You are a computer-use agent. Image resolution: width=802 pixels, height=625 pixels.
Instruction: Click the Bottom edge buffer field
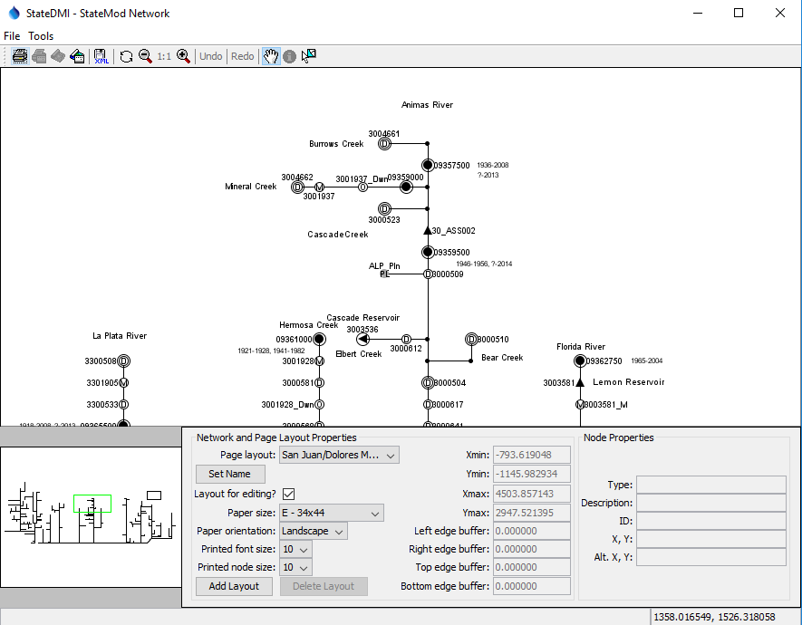tap(531, 586)
